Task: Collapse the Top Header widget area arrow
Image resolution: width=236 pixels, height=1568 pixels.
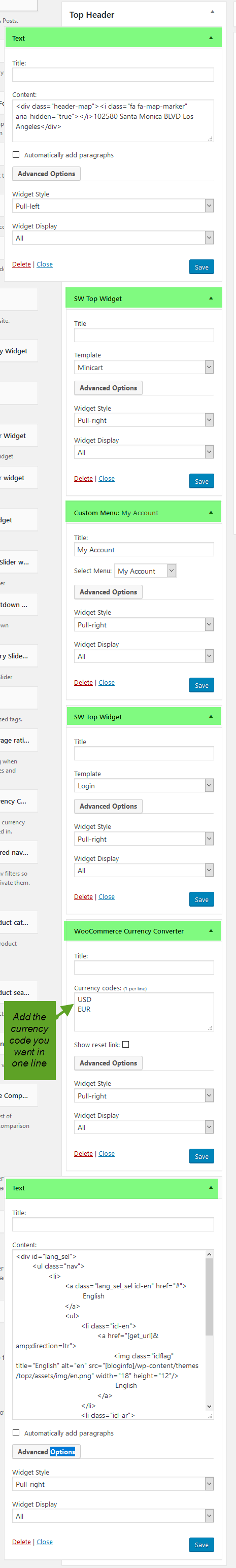Action: pyautogui.click(x=212, y=12)
